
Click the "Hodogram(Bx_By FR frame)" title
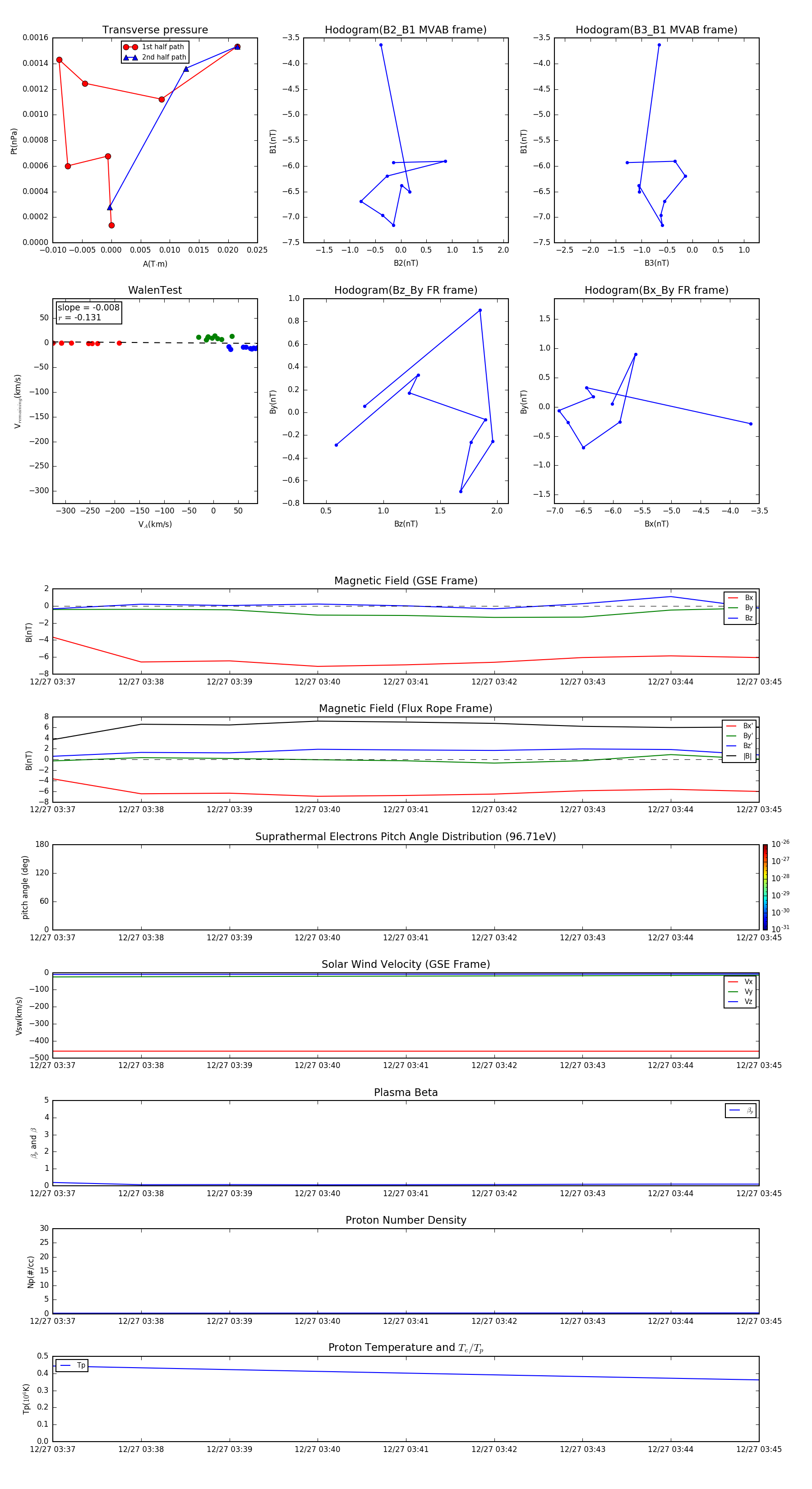point(656,290)
